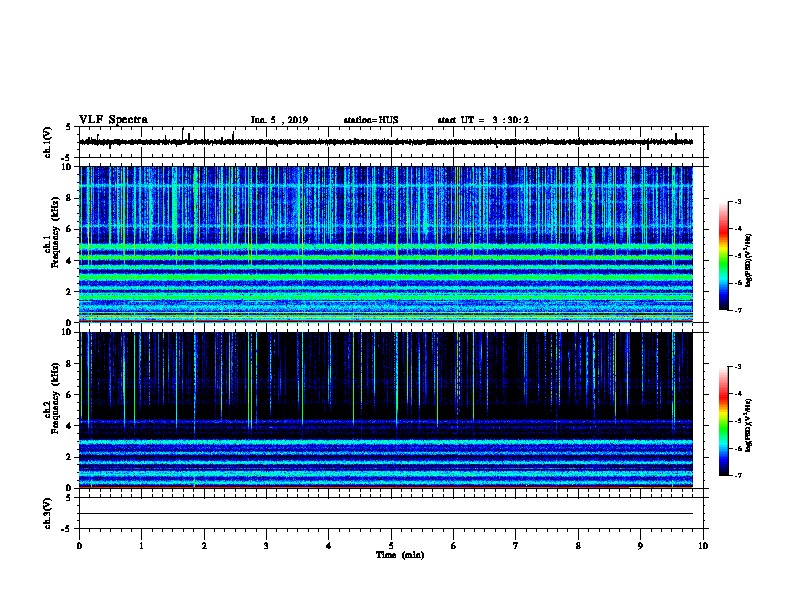Click the "2" kHz tick on ch.2 frequency axis

[69, 457]
